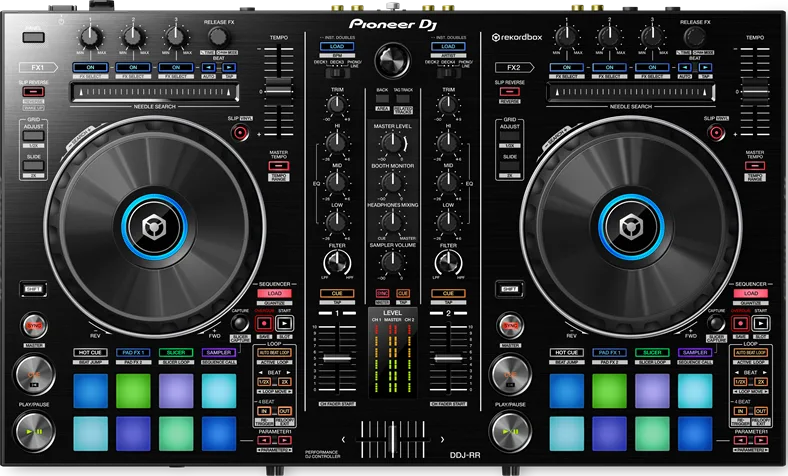Screen dimensions: 788x476
Task: Start the left sequencer with START button
Action: click(284, 323)
